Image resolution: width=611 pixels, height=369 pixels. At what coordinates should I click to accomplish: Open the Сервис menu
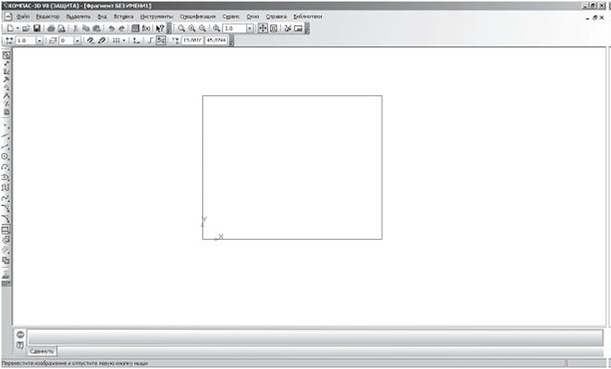(231, 17)
